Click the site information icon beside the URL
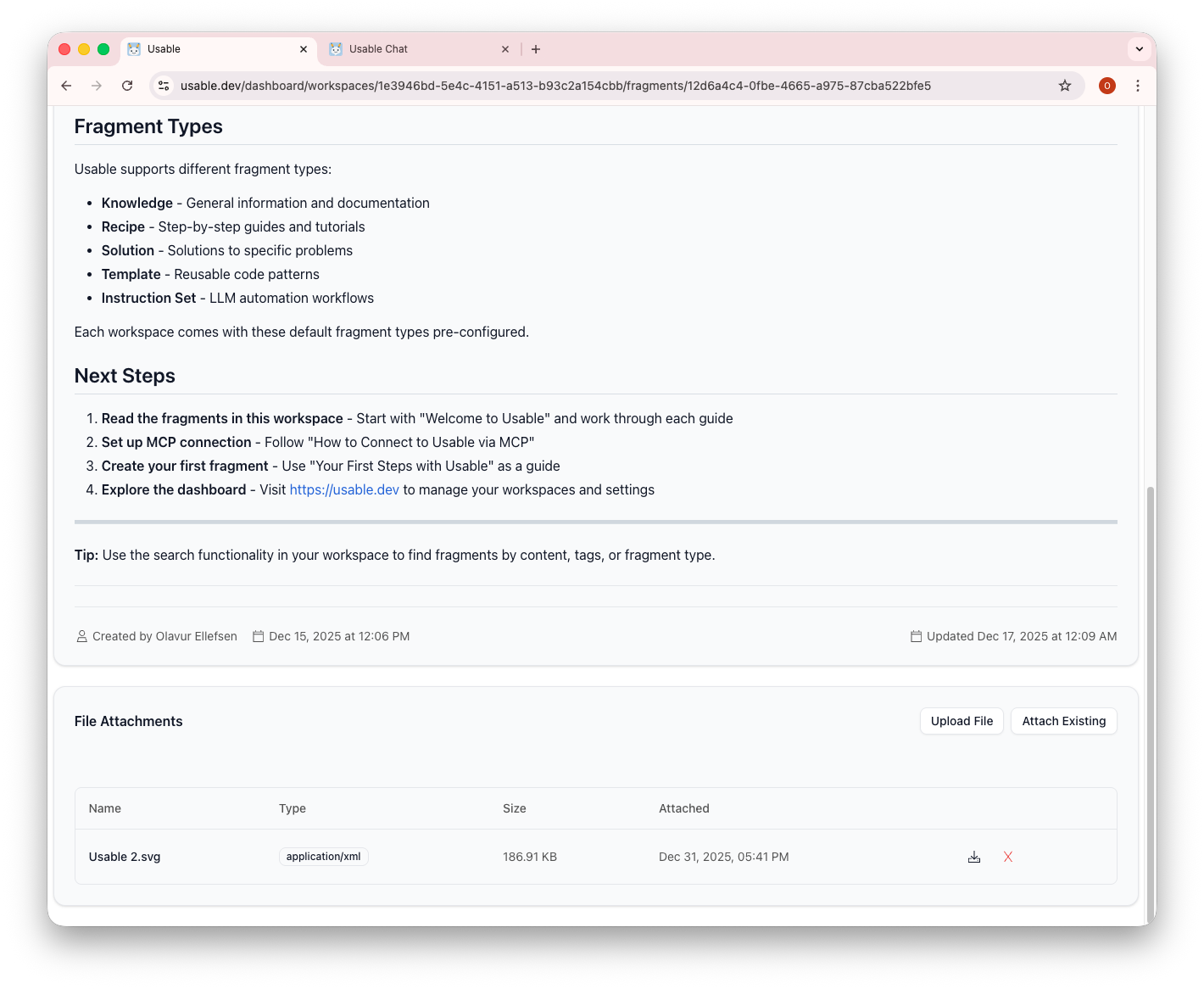Screen dimensions: 1204x989 [163, 86]
